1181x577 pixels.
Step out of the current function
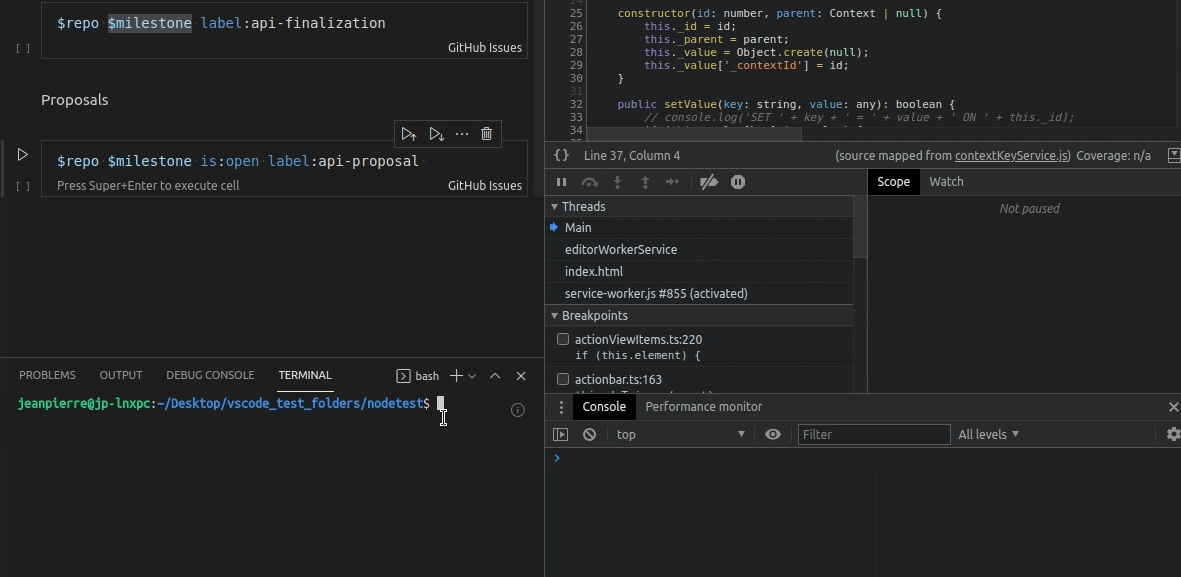645,181
